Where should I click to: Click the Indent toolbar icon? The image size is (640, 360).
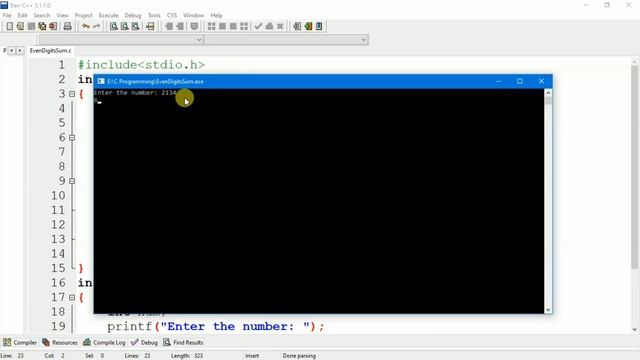[180, 26]
